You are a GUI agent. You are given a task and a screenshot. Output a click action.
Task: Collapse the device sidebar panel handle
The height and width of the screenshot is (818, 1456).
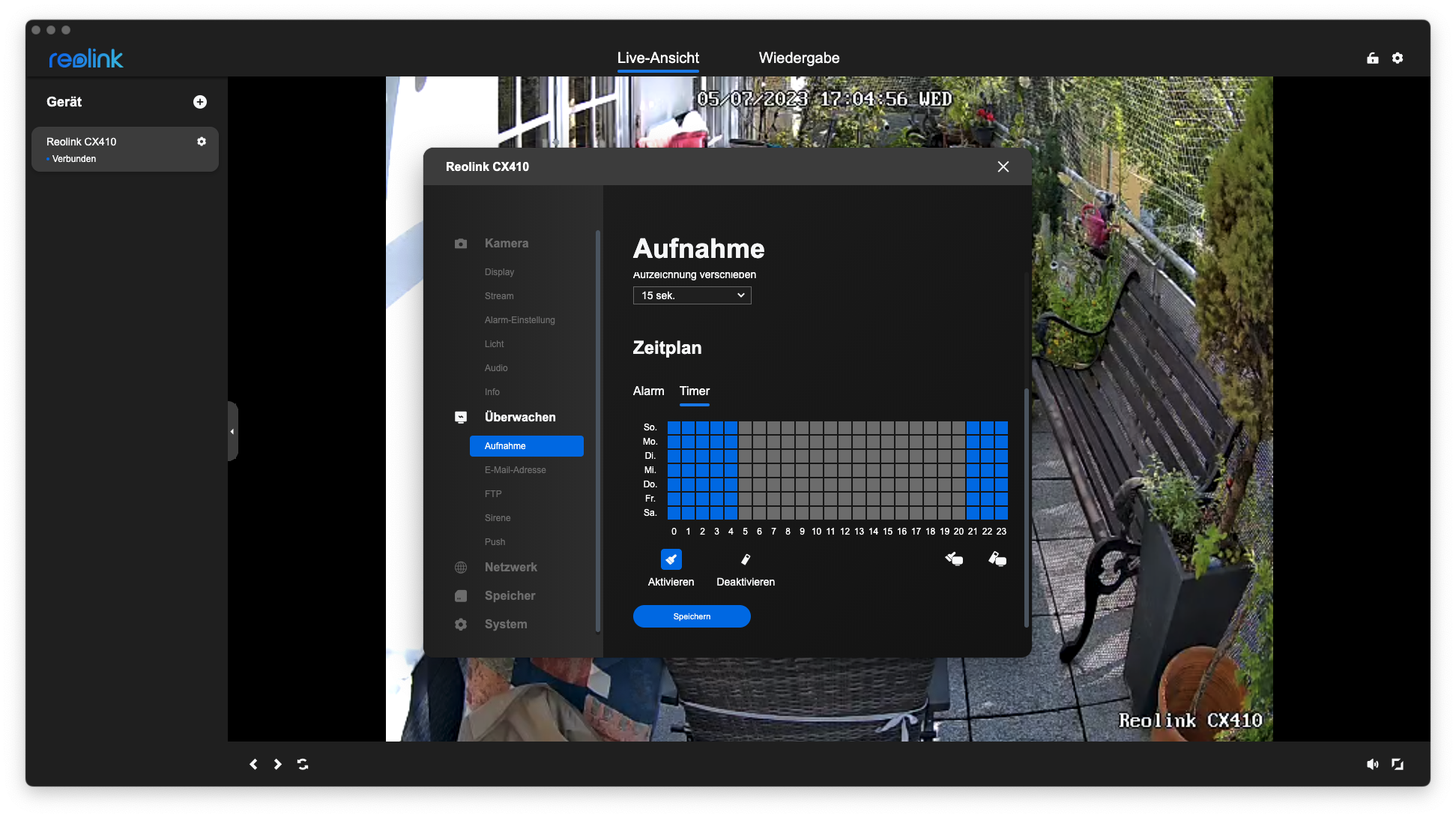[232, 431]
